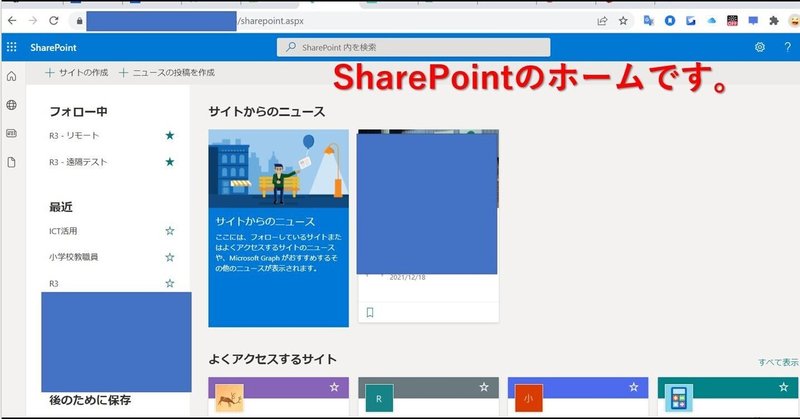800x419 pixels.
Task: Save the 2021/12/18 news card for later
Action: [370, 312]
